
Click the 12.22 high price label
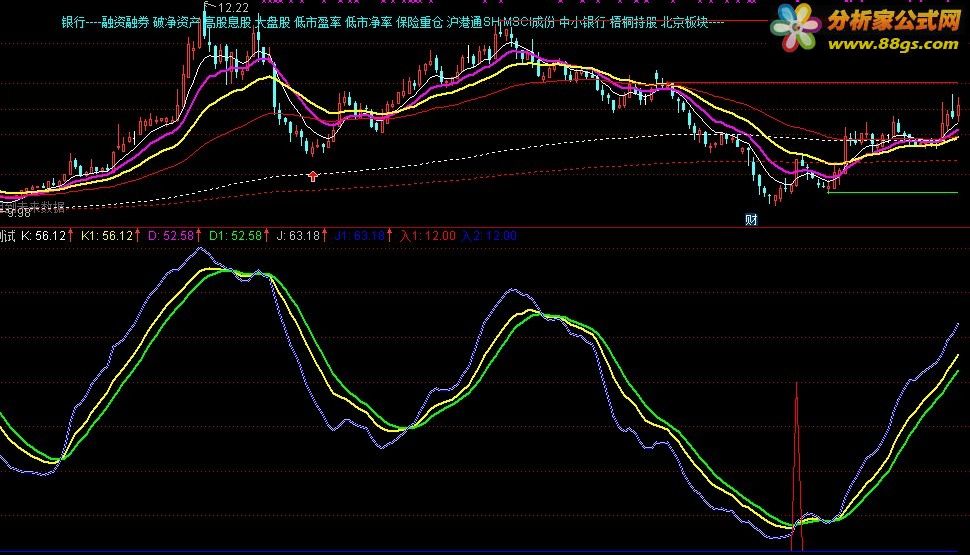[233, 8]
